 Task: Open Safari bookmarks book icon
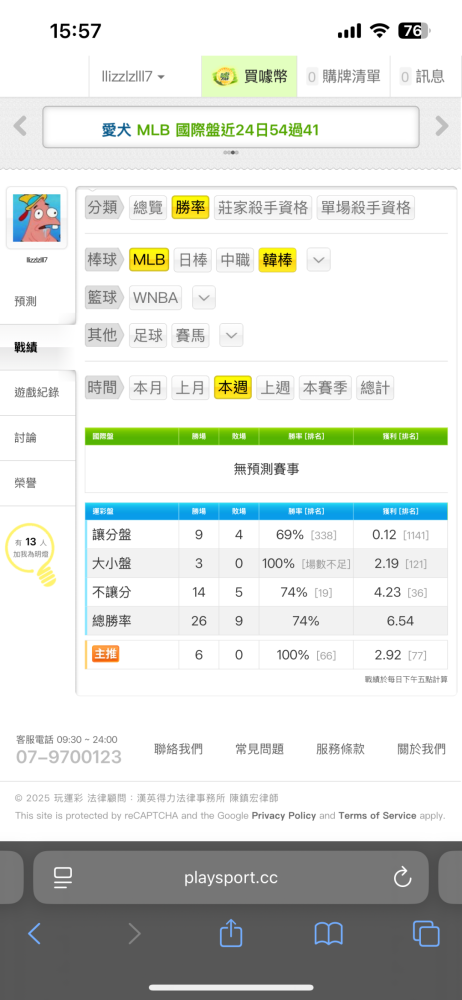[329, 934]
